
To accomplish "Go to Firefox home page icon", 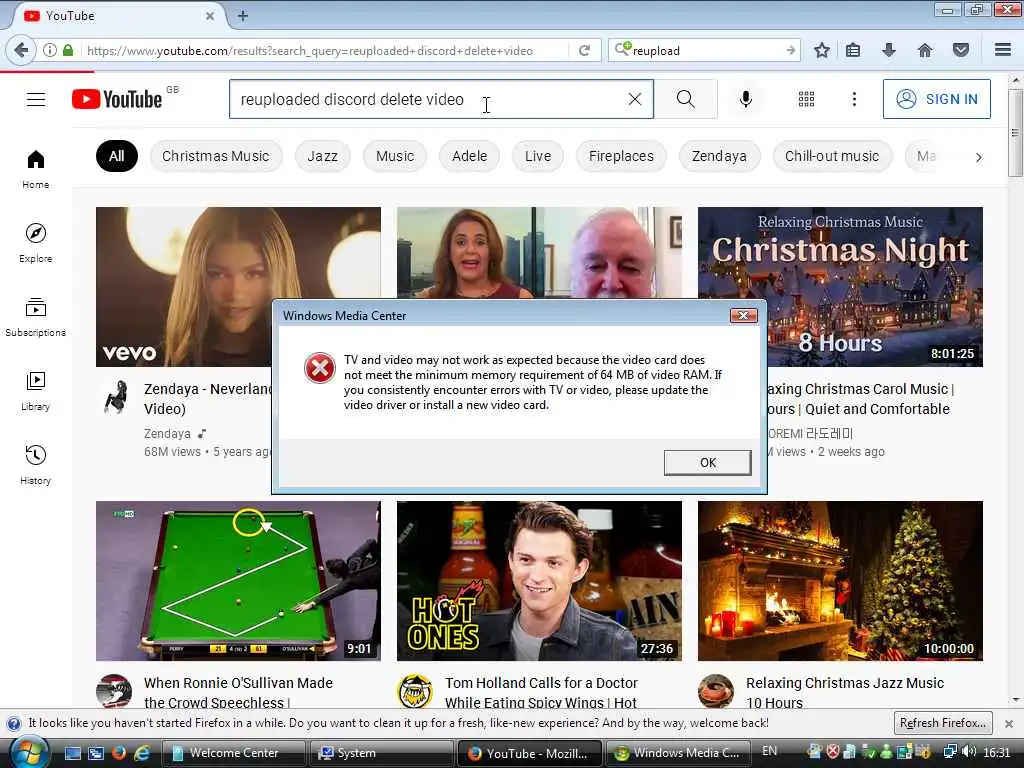I will pos(925,50).
